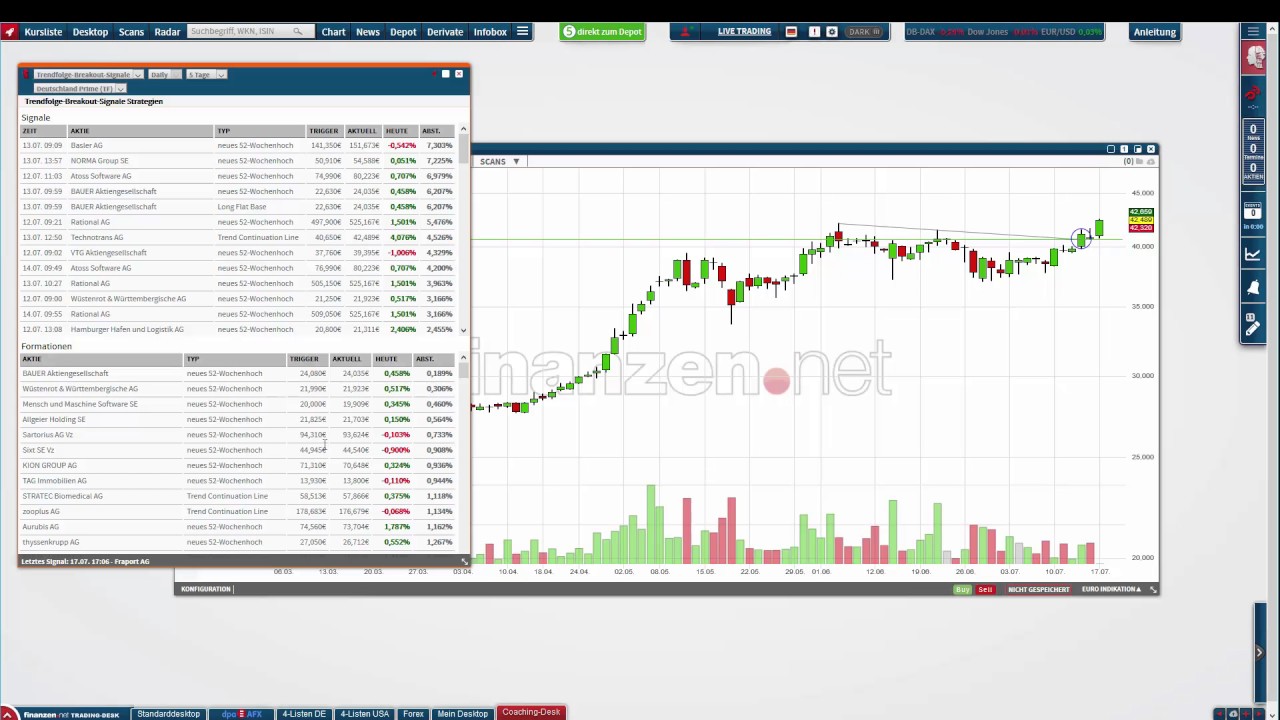Click the chart window number 1 icon
Viewport: 1280px width, 720px height.
(1124, 149)
